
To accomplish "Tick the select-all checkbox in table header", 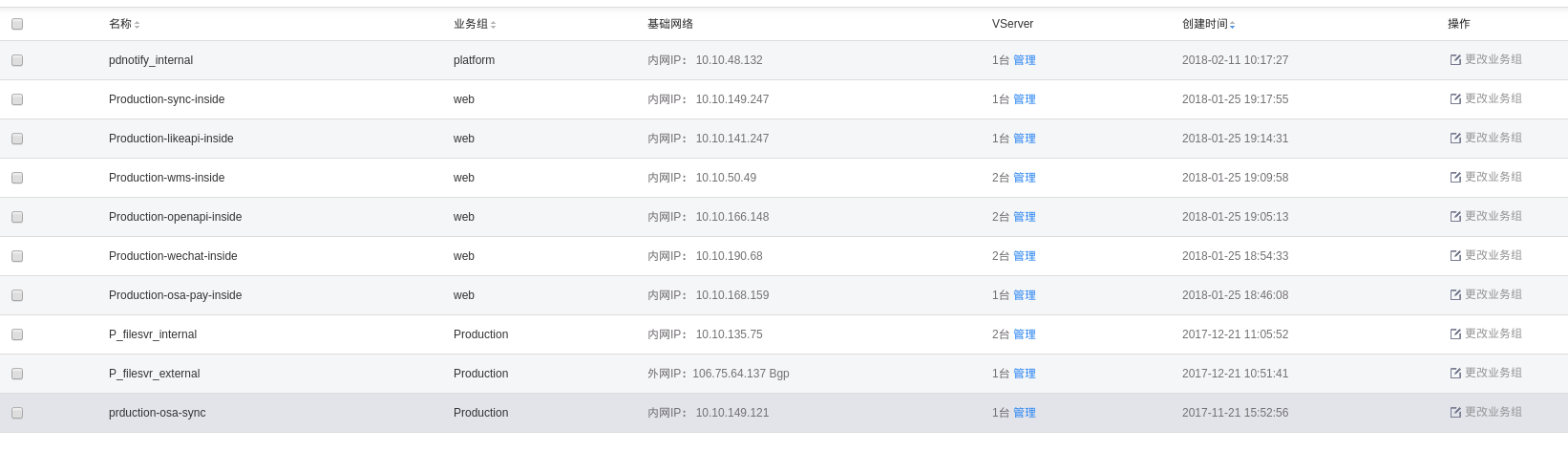I will click(17, 24).
